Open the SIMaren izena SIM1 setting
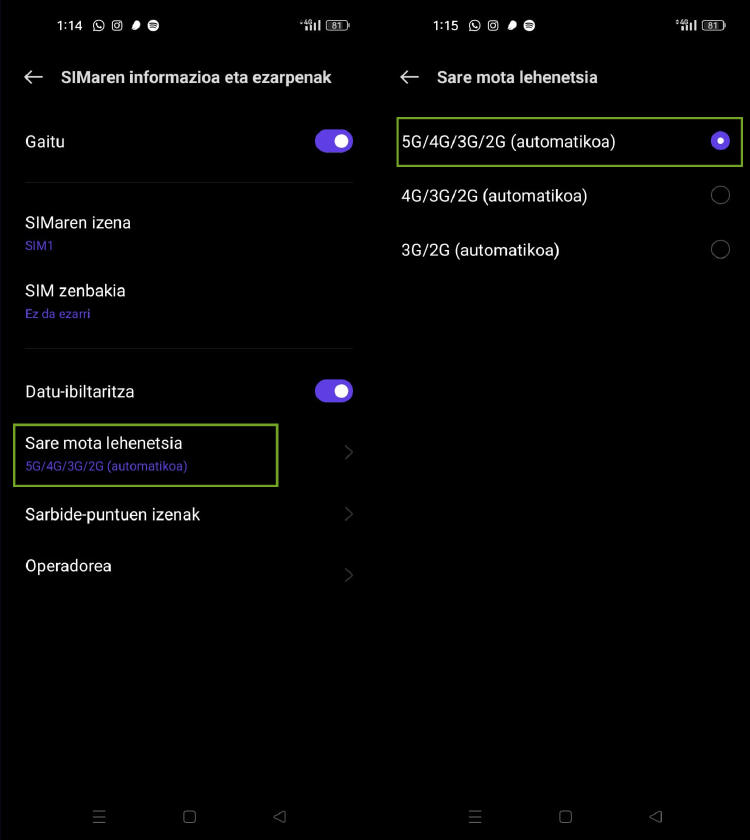 coord(78,232)
